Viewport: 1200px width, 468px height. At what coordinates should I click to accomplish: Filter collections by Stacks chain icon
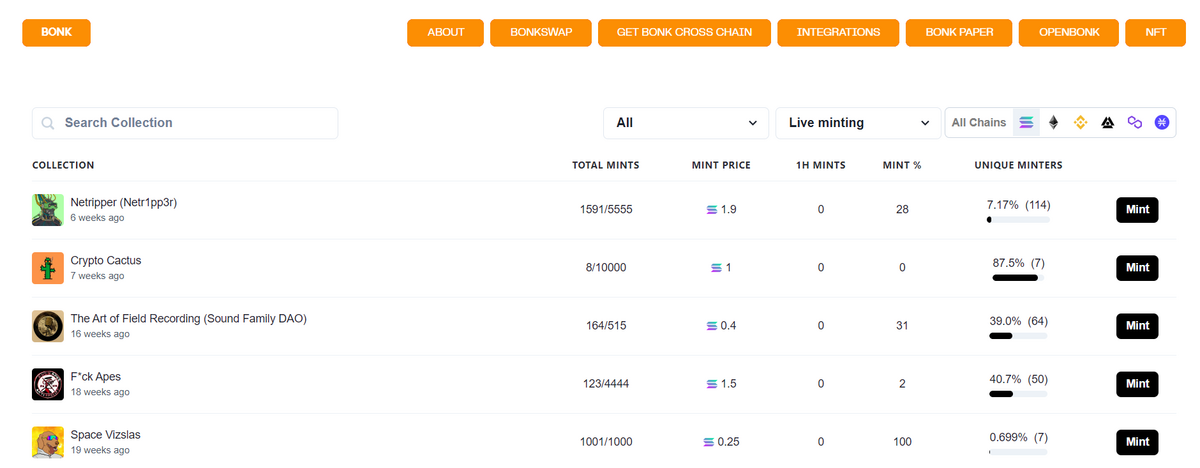point(1162,123)
